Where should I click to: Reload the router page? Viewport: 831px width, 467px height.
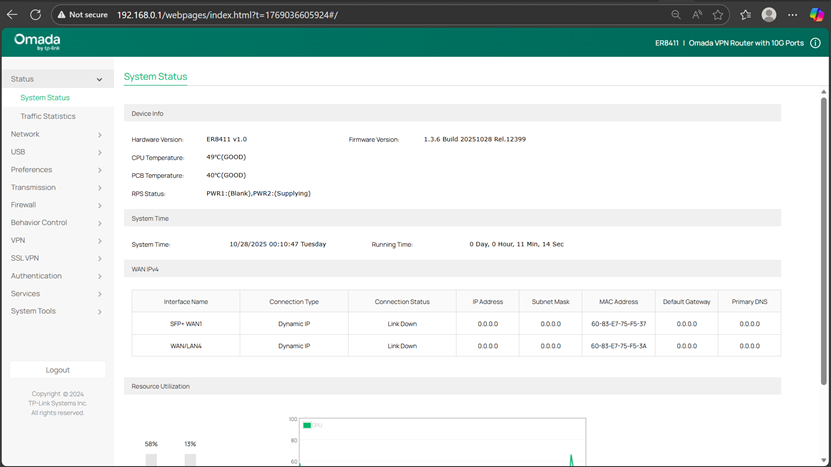pos(36,15)
